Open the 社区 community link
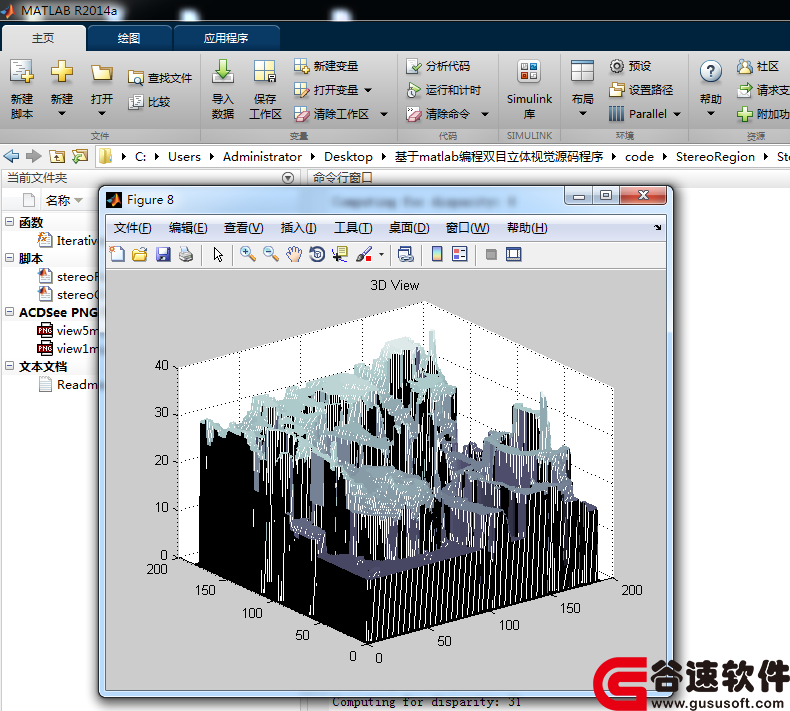This screenshot has width=790, height=711. coord(758,66)
